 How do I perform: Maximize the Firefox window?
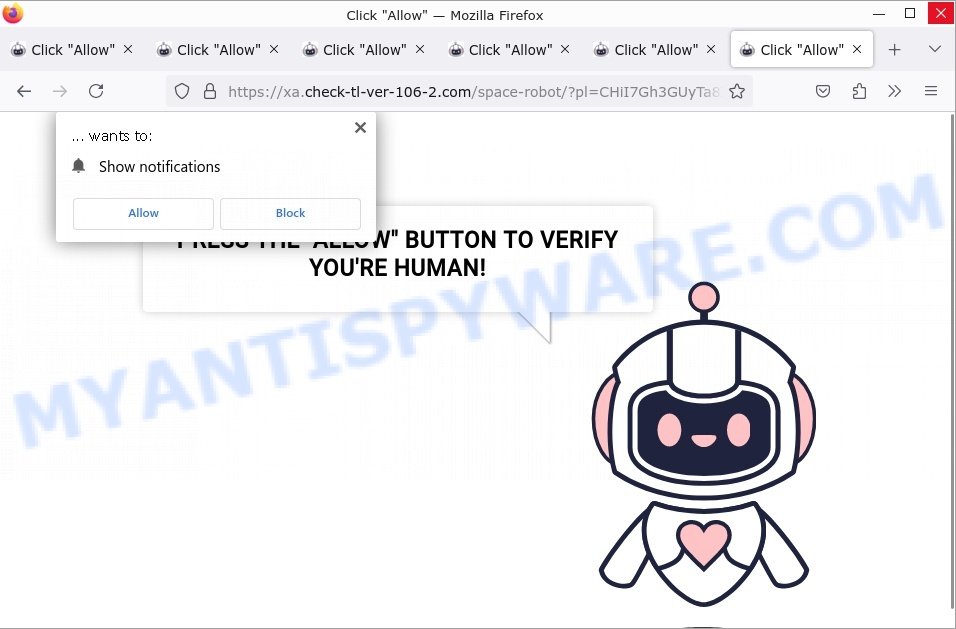click(910, 13)
